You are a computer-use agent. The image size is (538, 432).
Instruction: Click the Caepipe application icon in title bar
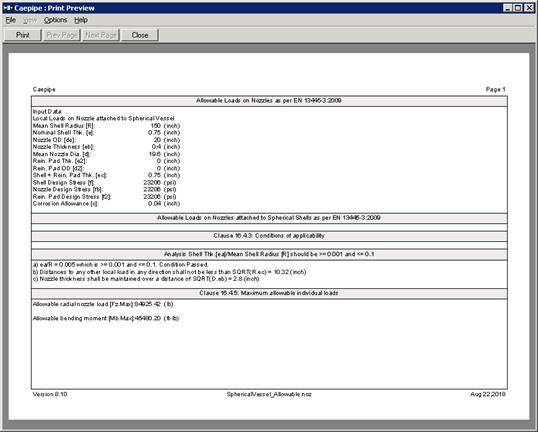click(8, 8)
